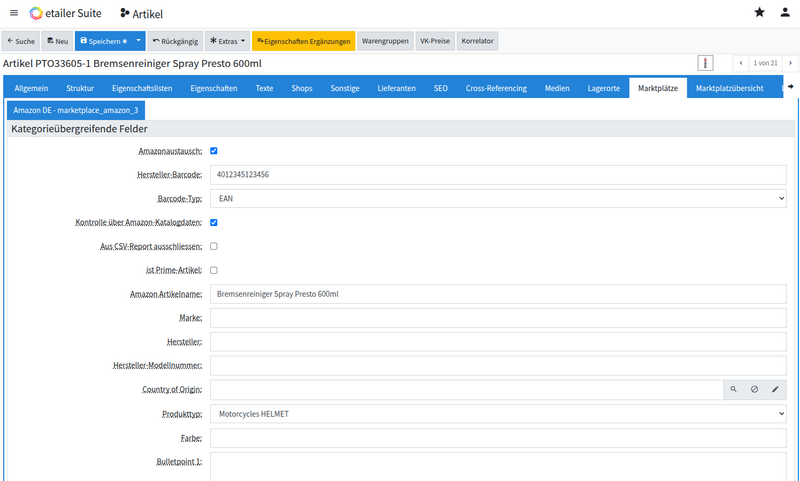Open the Barcode-Typ dropdown
Viewport: 800px width, 481px height.
(498, 199)
